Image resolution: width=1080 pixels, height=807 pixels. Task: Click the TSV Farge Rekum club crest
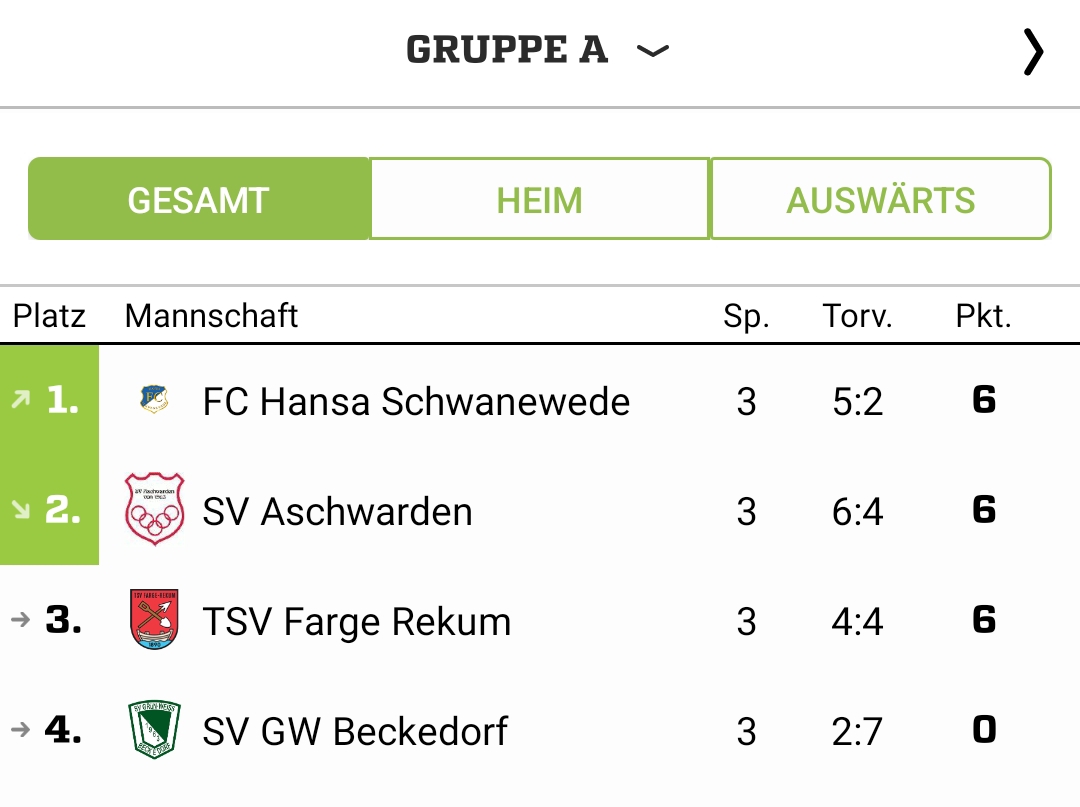point(154,619)
